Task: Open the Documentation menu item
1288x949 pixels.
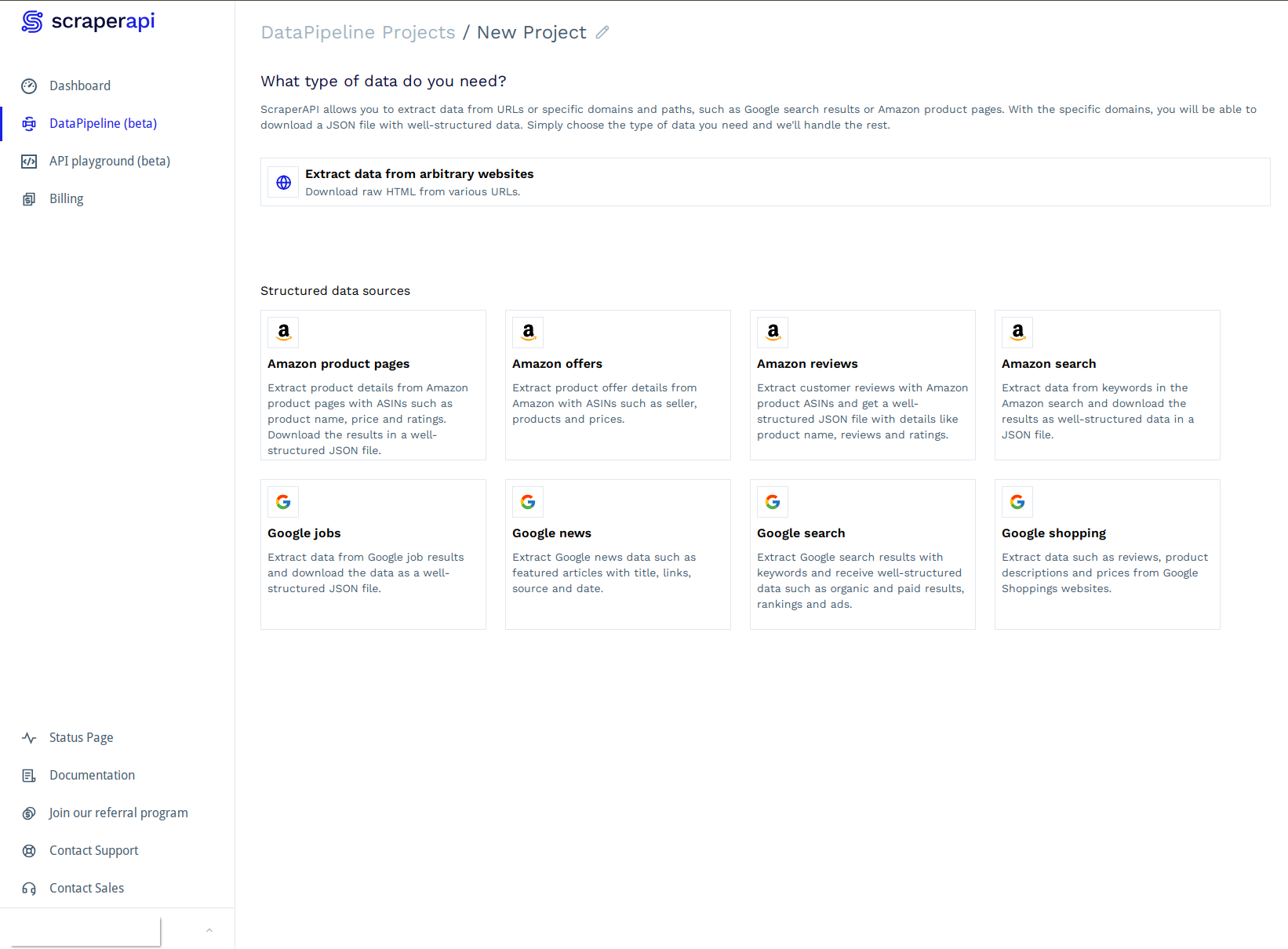Action: pyautogui.click(x=92, y=775)
